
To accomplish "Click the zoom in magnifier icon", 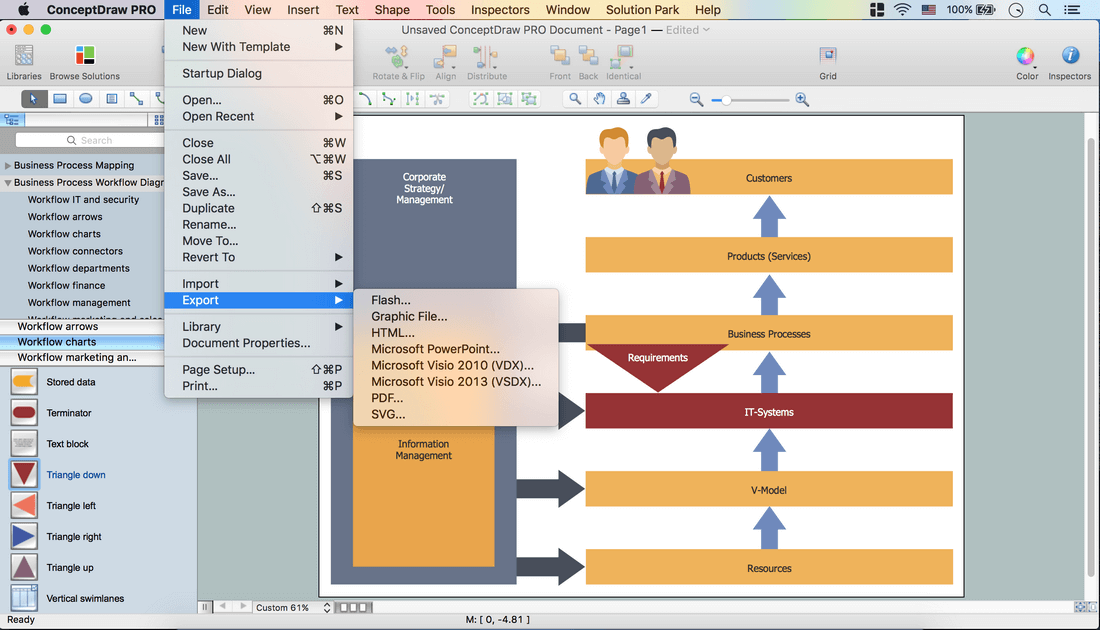I will (802, 100).
